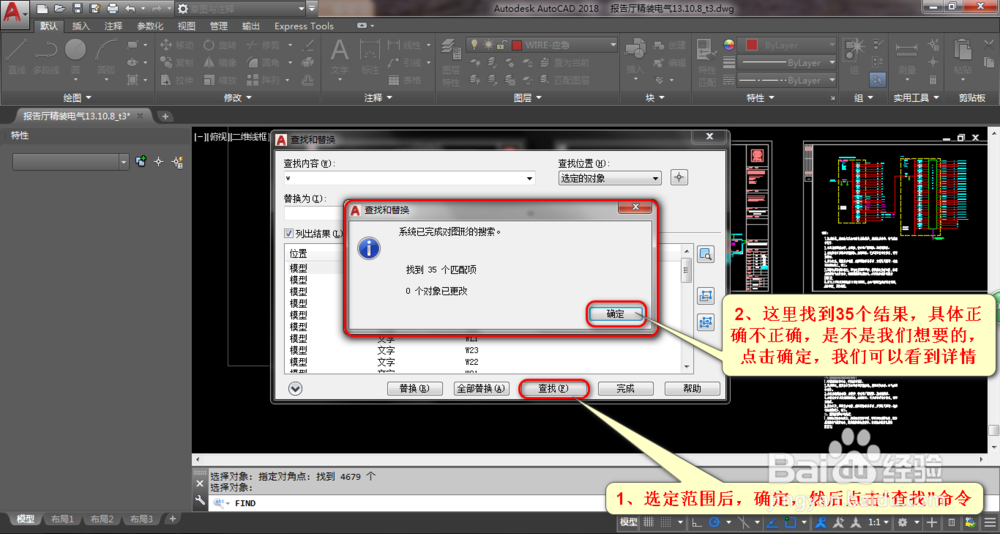1000x534 pixels.
Task: Toggle group selection highlighted button in Group panel
Action: tap(878, 80)
